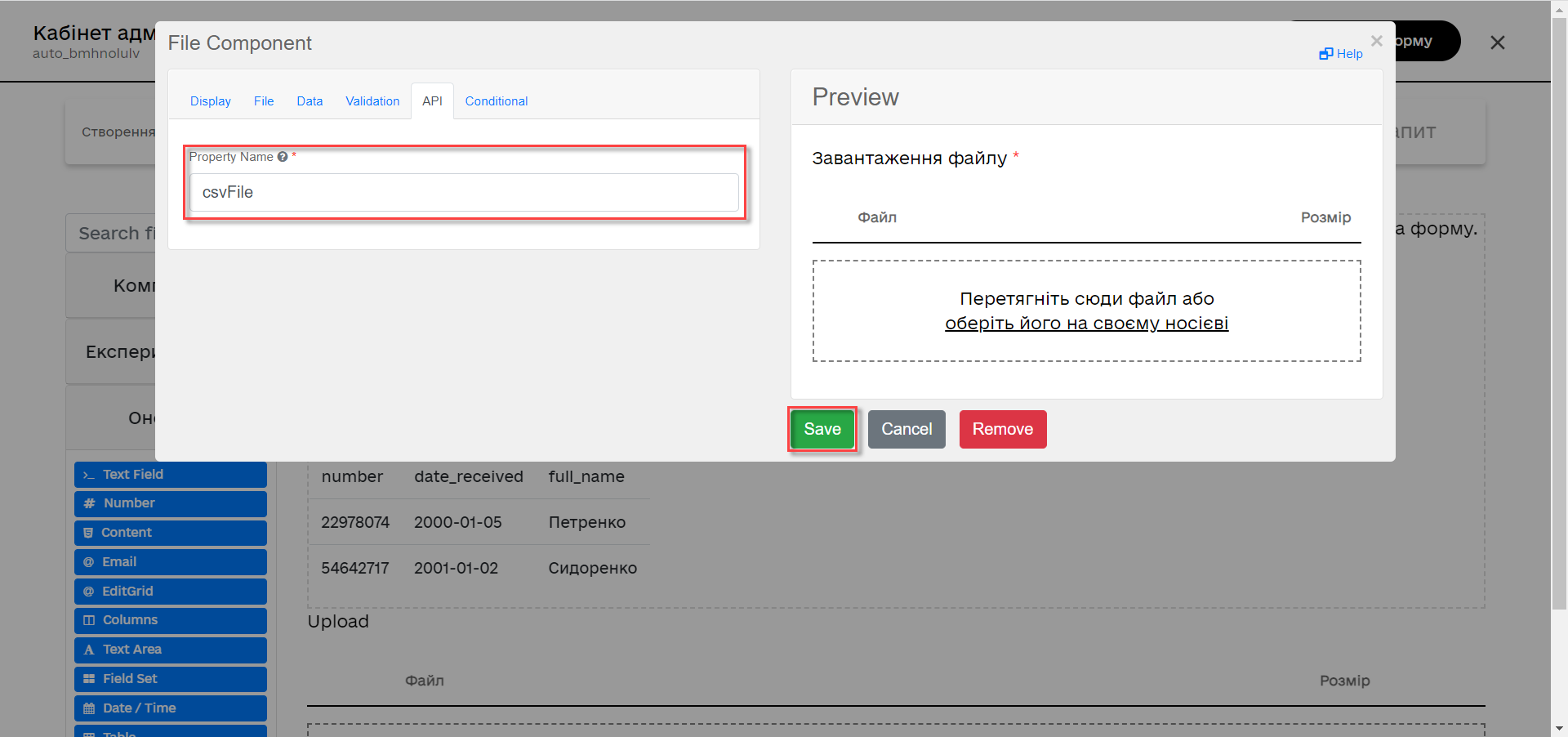The width and height of the screenshot is (1568, 737).
Task: Cancel the file component editing
Action: coord(906,429)
